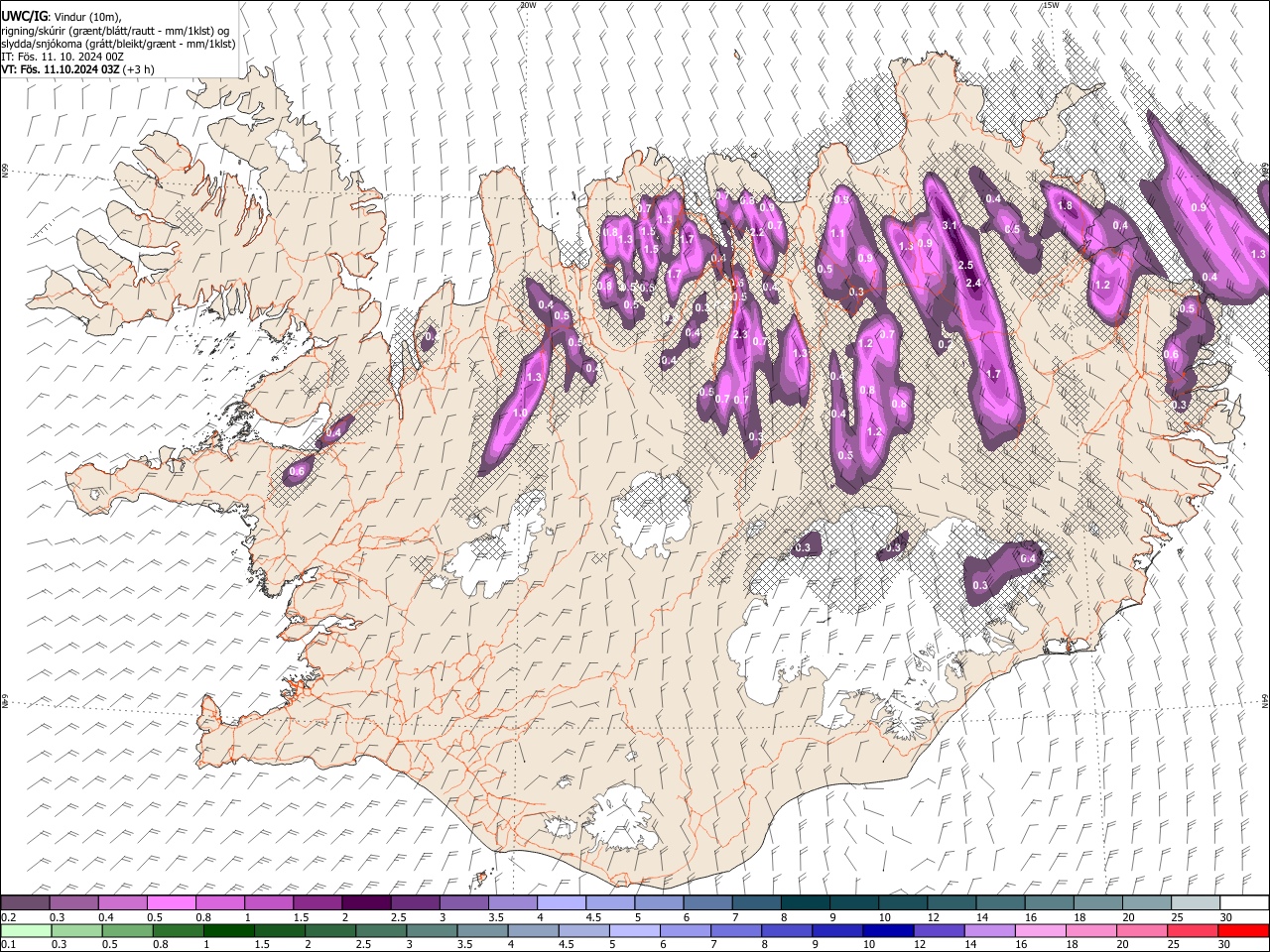Screen dimensions: 1270x952
Task: Click the light pink 16 rain legend swatch
Action: (1039, 930)
